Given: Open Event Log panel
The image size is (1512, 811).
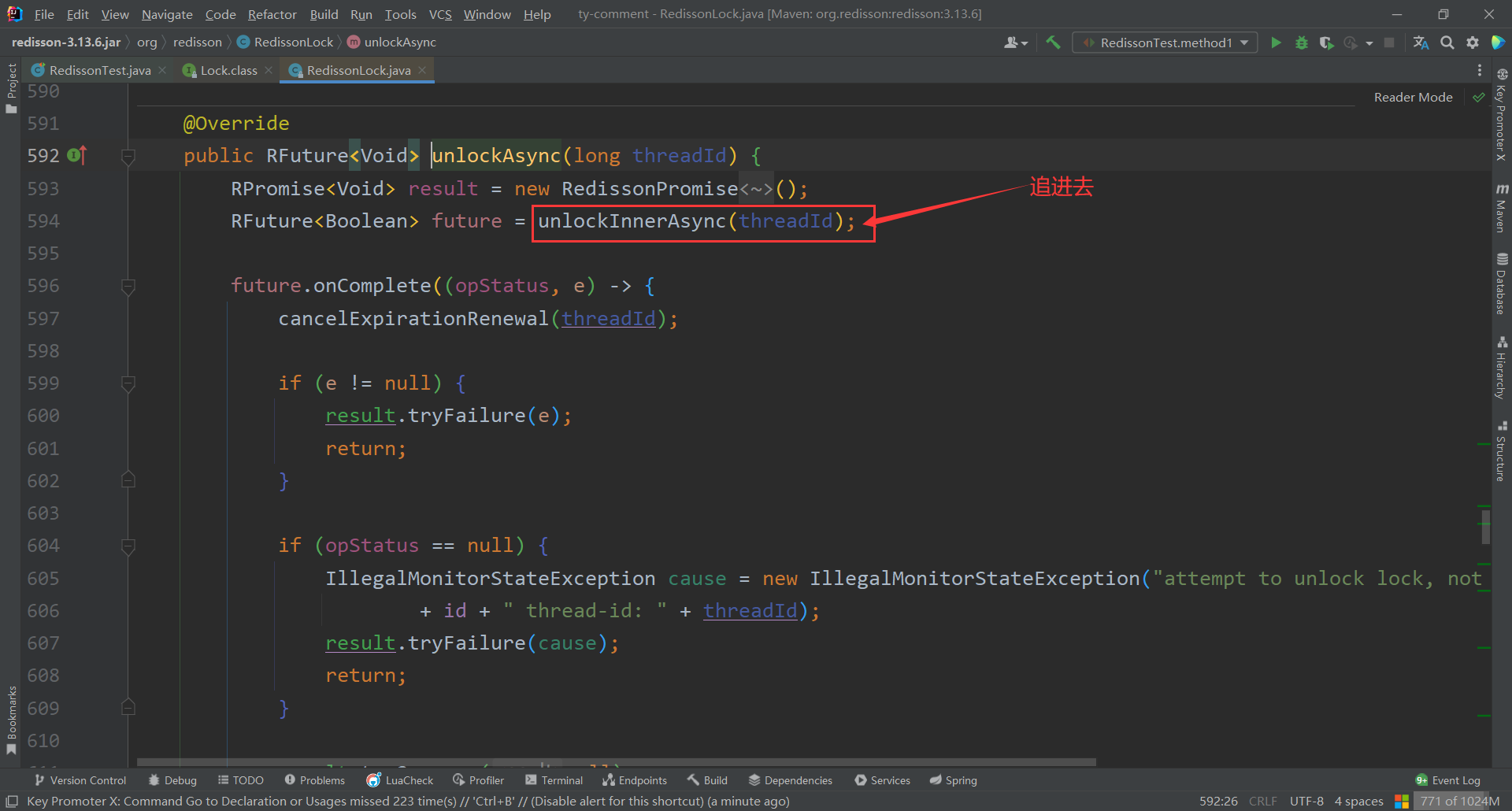Looking at the screenshot, I should (x=1448, y=780).
